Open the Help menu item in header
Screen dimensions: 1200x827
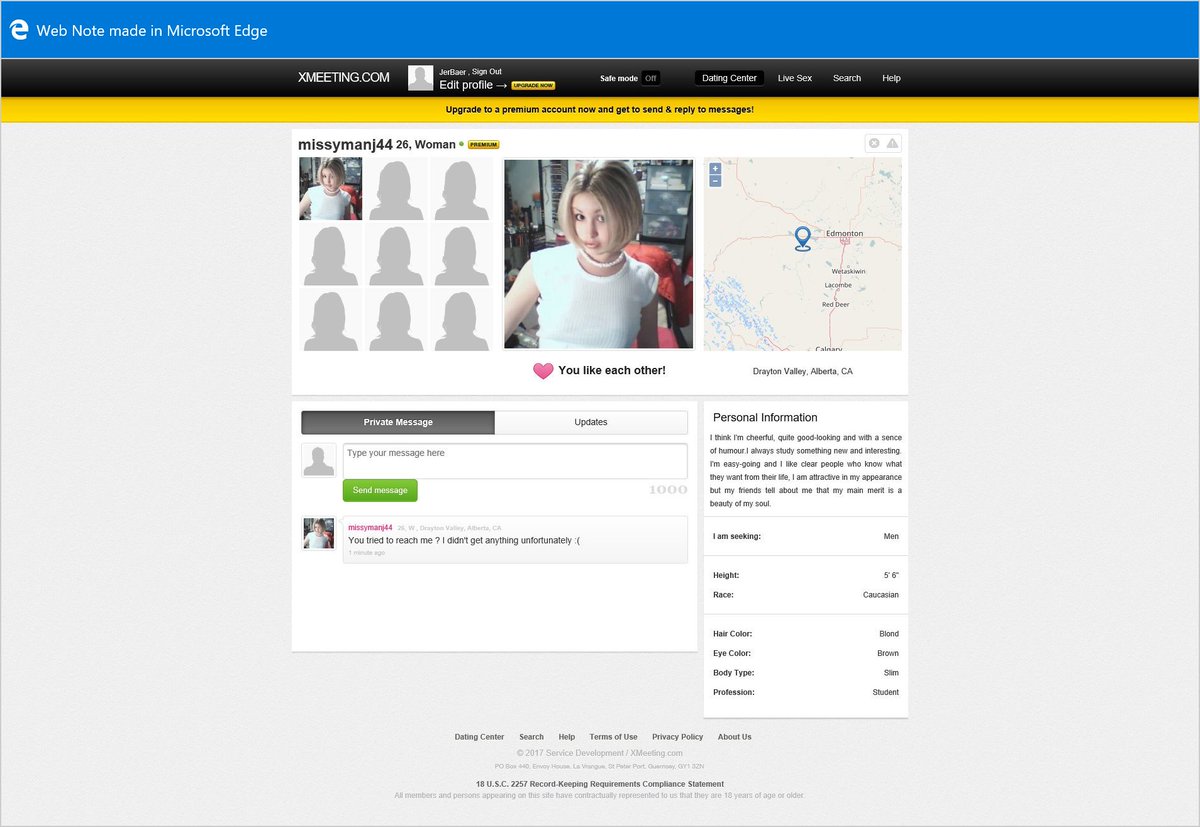click(x=891, y=78)
